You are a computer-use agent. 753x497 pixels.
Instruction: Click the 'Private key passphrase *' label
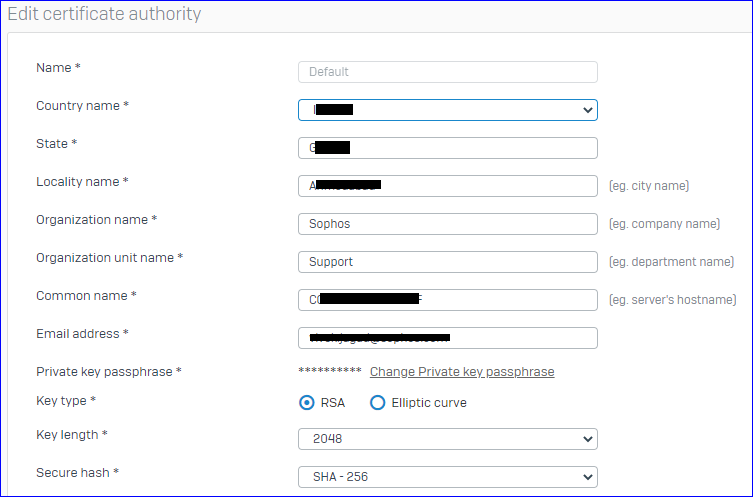coord(109,372)
